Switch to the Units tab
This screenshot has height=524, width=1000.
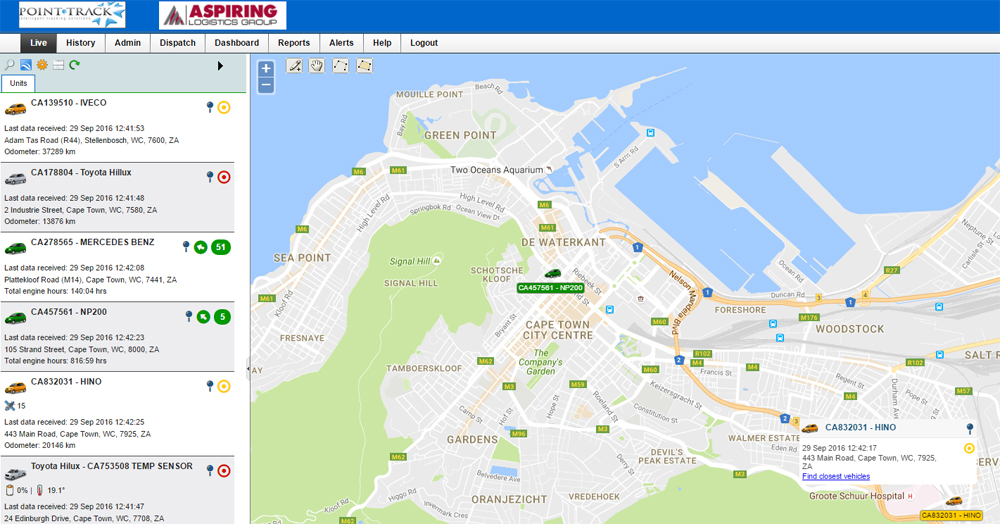pyautogui.click(x=18, y=84)
